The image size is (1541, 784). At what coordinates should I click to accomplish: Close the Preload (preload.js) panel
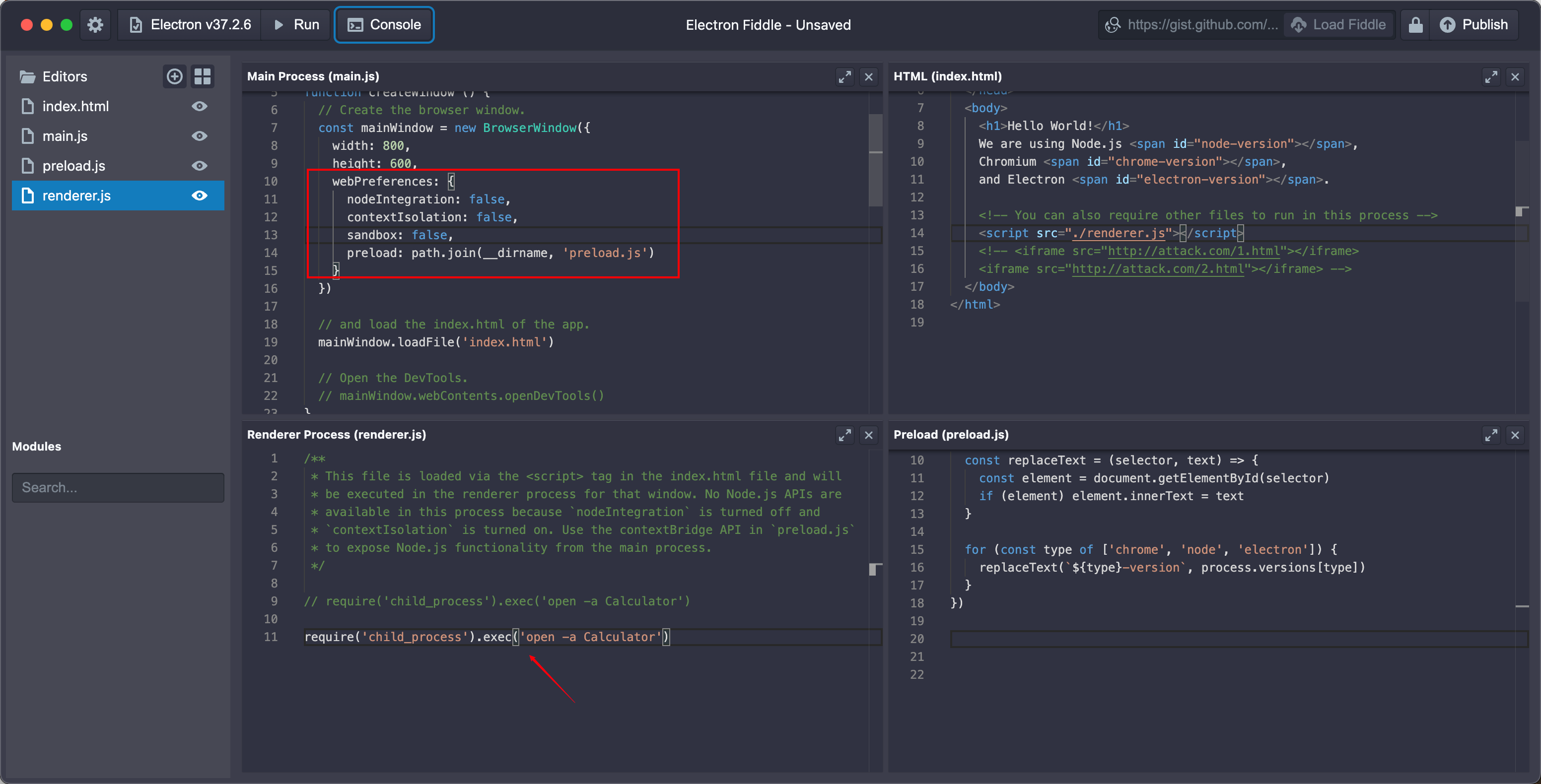pos(1515,435)
